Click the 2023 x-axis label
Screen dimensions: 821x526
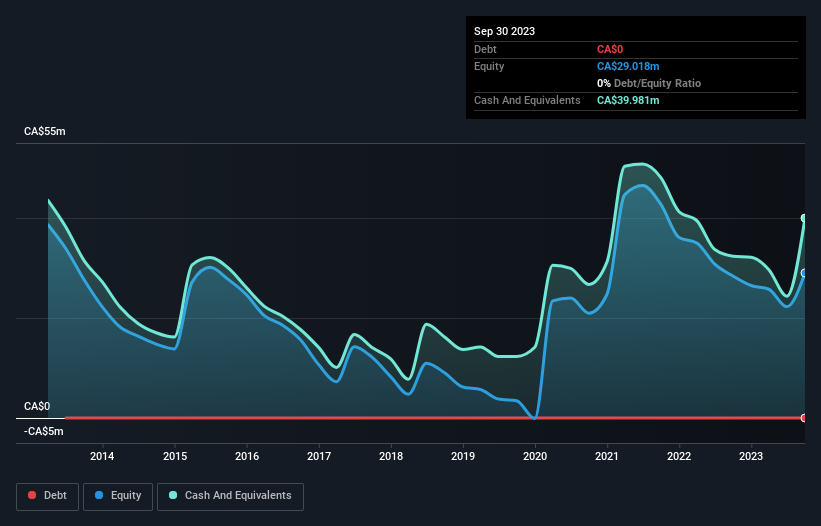tap(751, 456)
